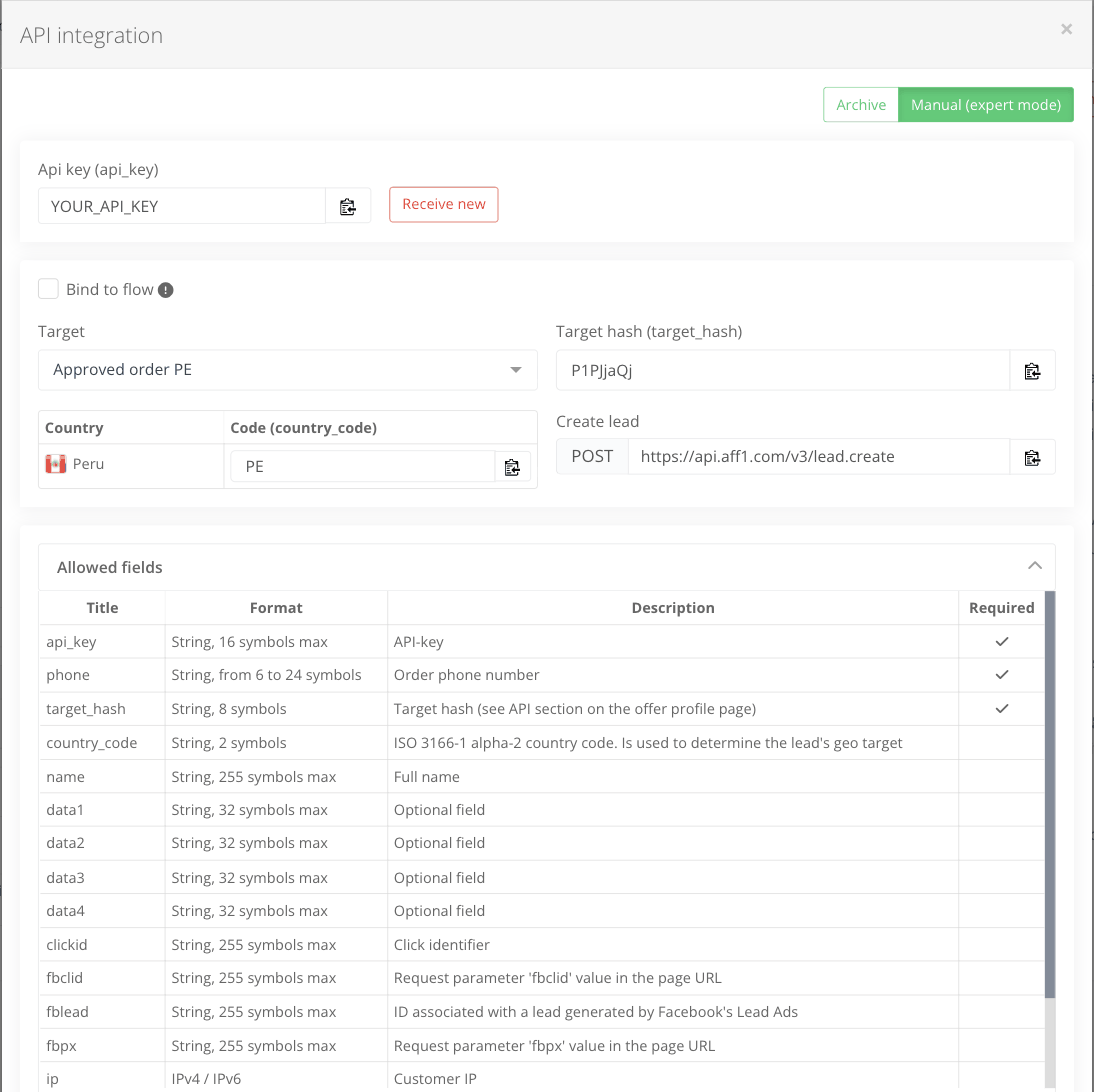1094x1092 pixels.
Task: Click the Description column header
Action: pos(673,608)
